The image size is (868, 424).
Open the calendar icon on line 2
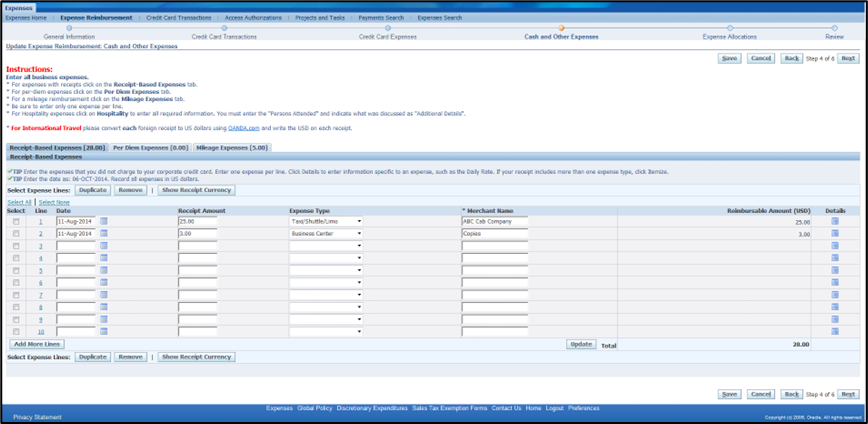point(104,233)
